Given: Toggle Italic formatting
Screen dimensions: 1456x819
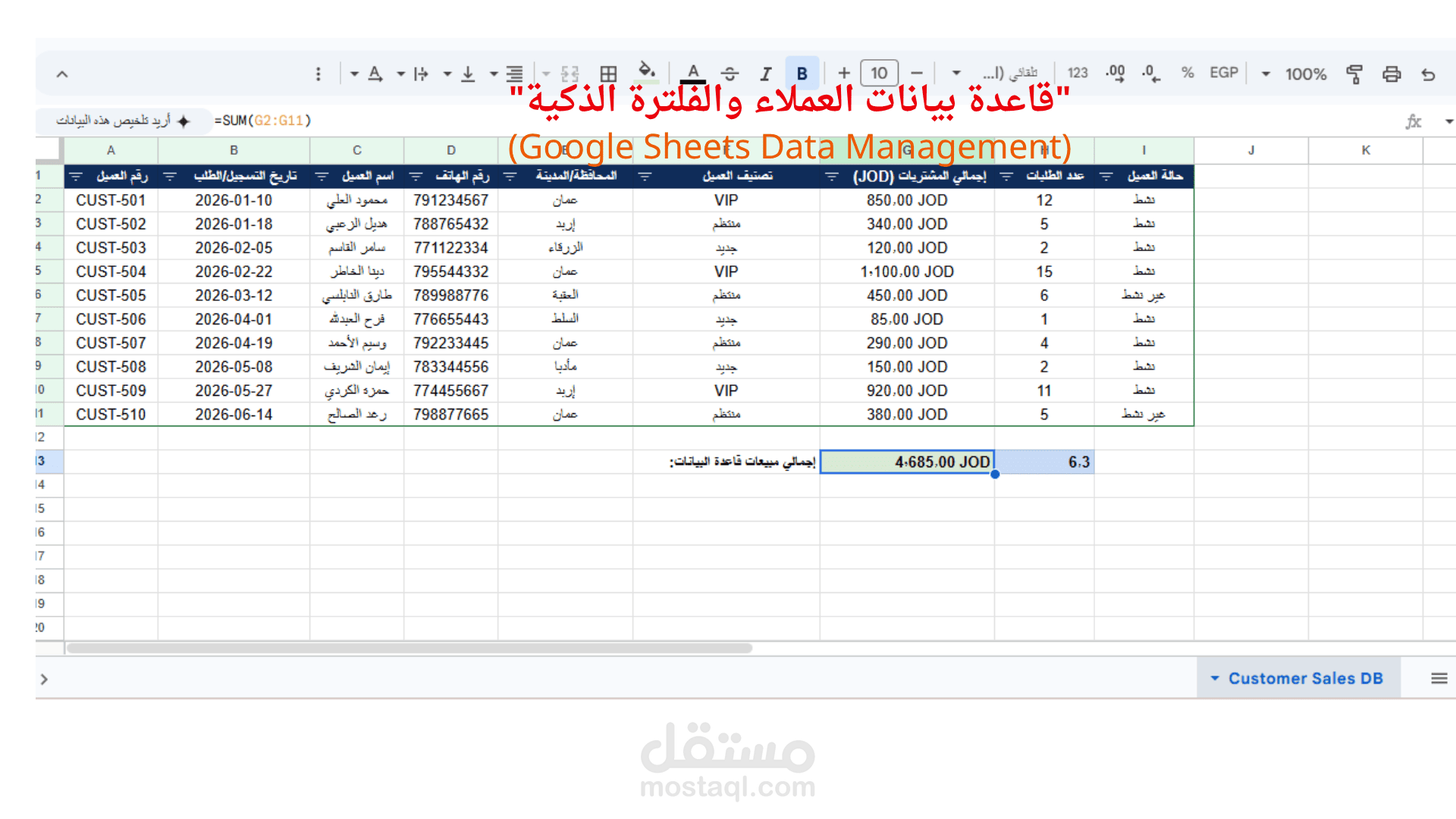Looking at the screenshot, I should (766, 74).
